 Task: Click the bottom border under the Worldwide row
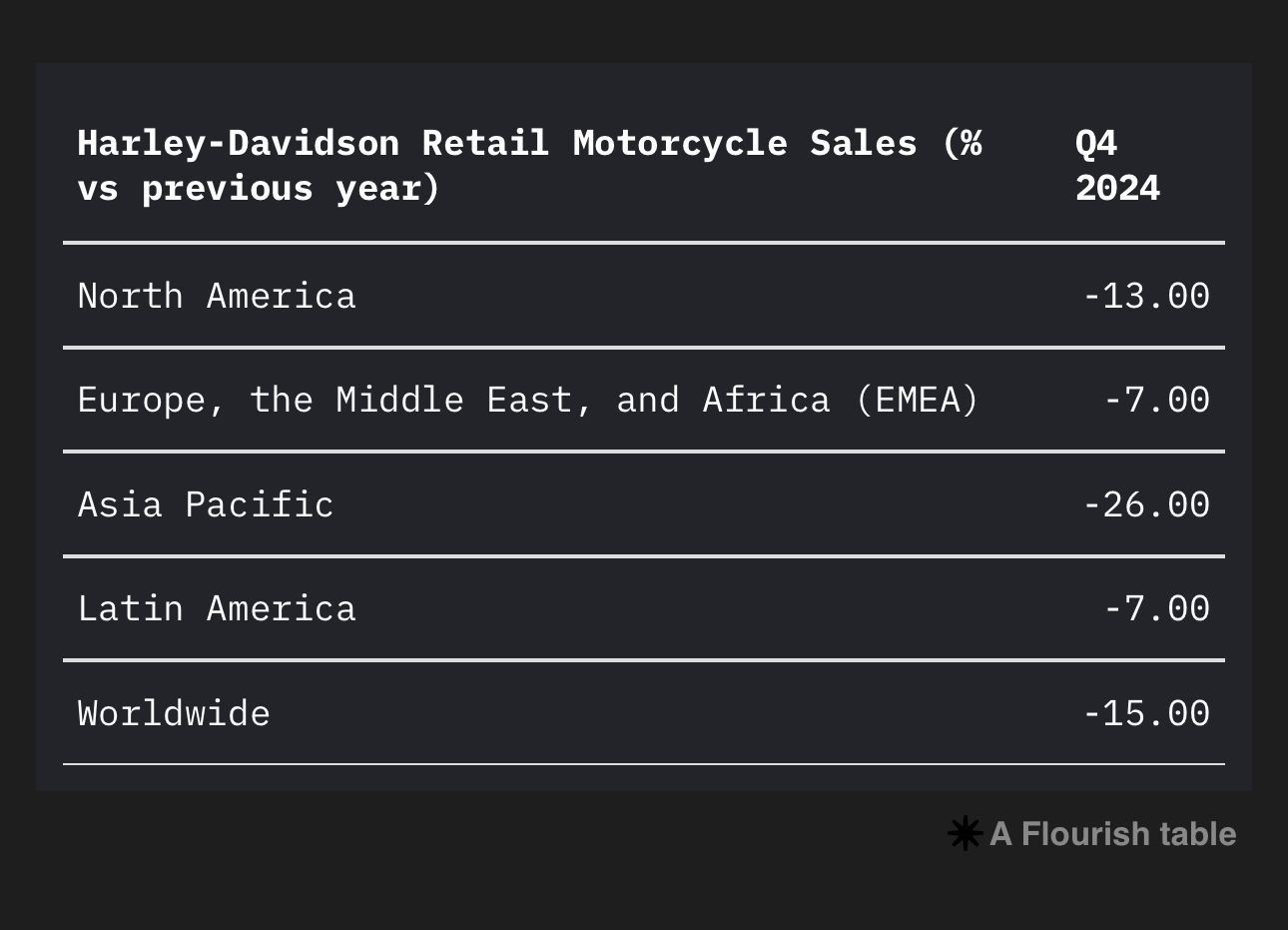coord(643,764)
